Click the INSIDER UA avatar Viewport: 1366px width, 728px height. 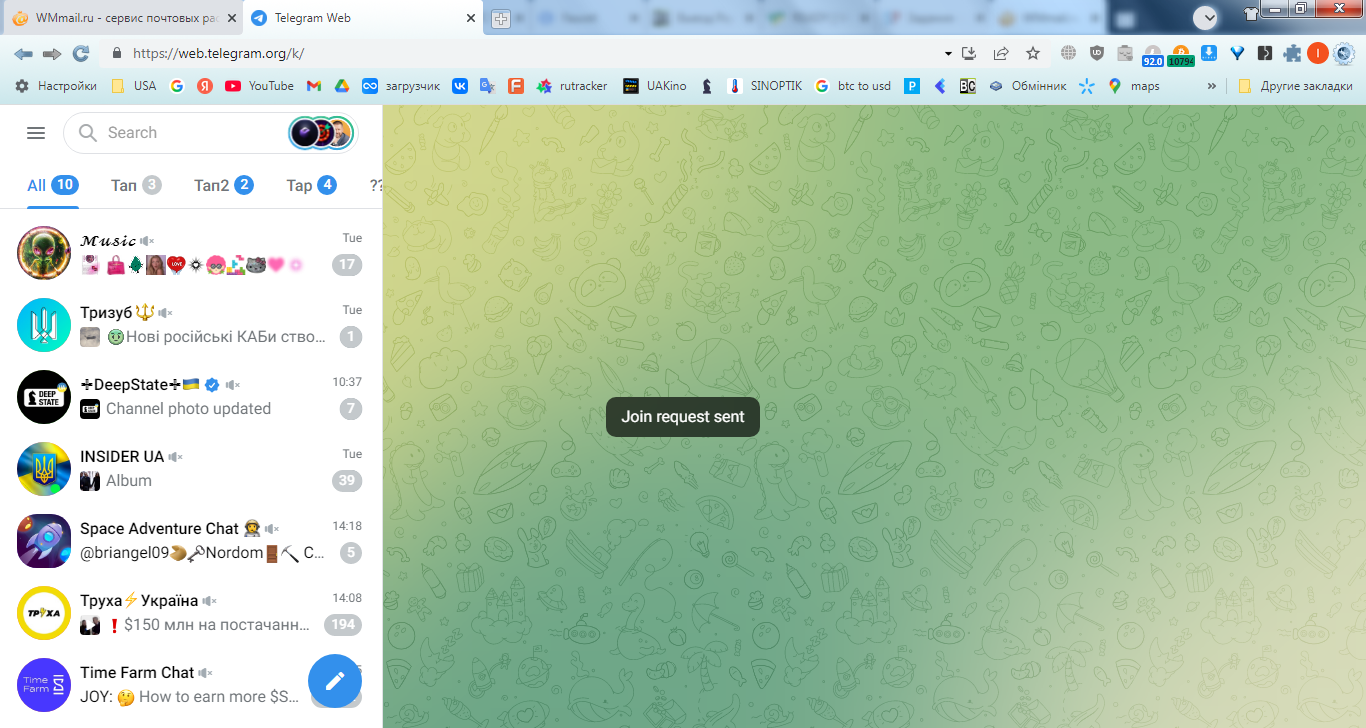[44, 469]
